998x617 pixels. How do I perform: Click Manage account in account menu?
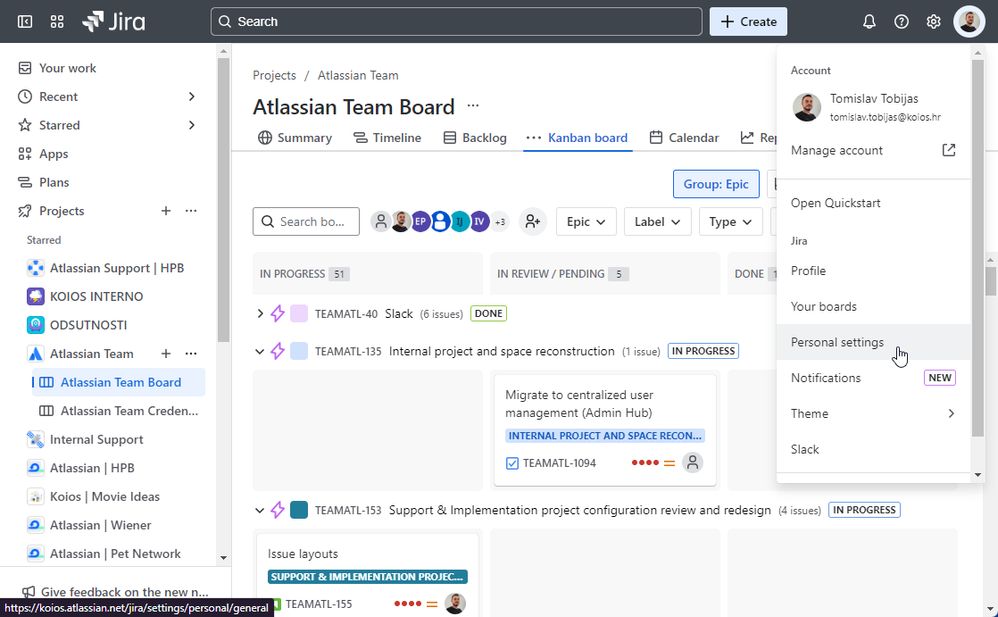coord(873,150)
